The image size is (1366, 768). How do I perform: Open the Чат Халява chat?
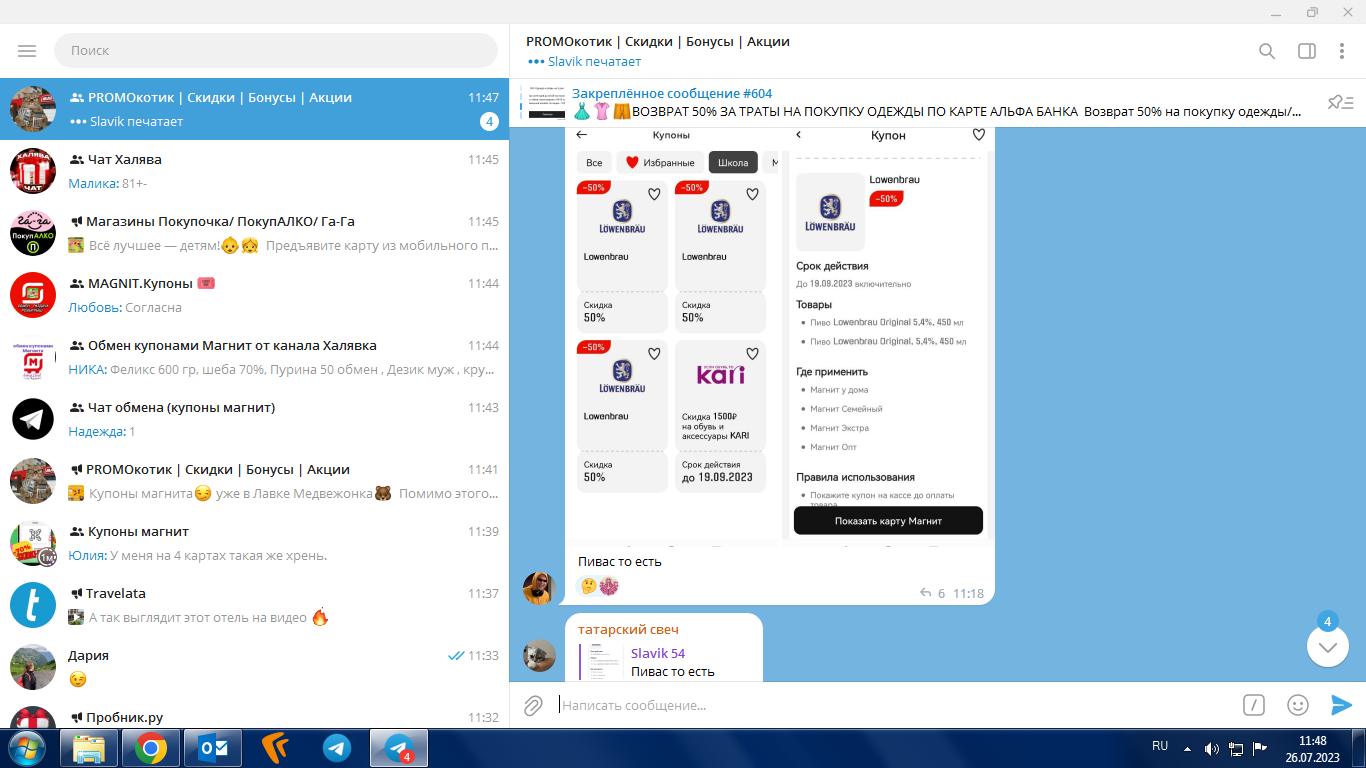tap(255, 171)
